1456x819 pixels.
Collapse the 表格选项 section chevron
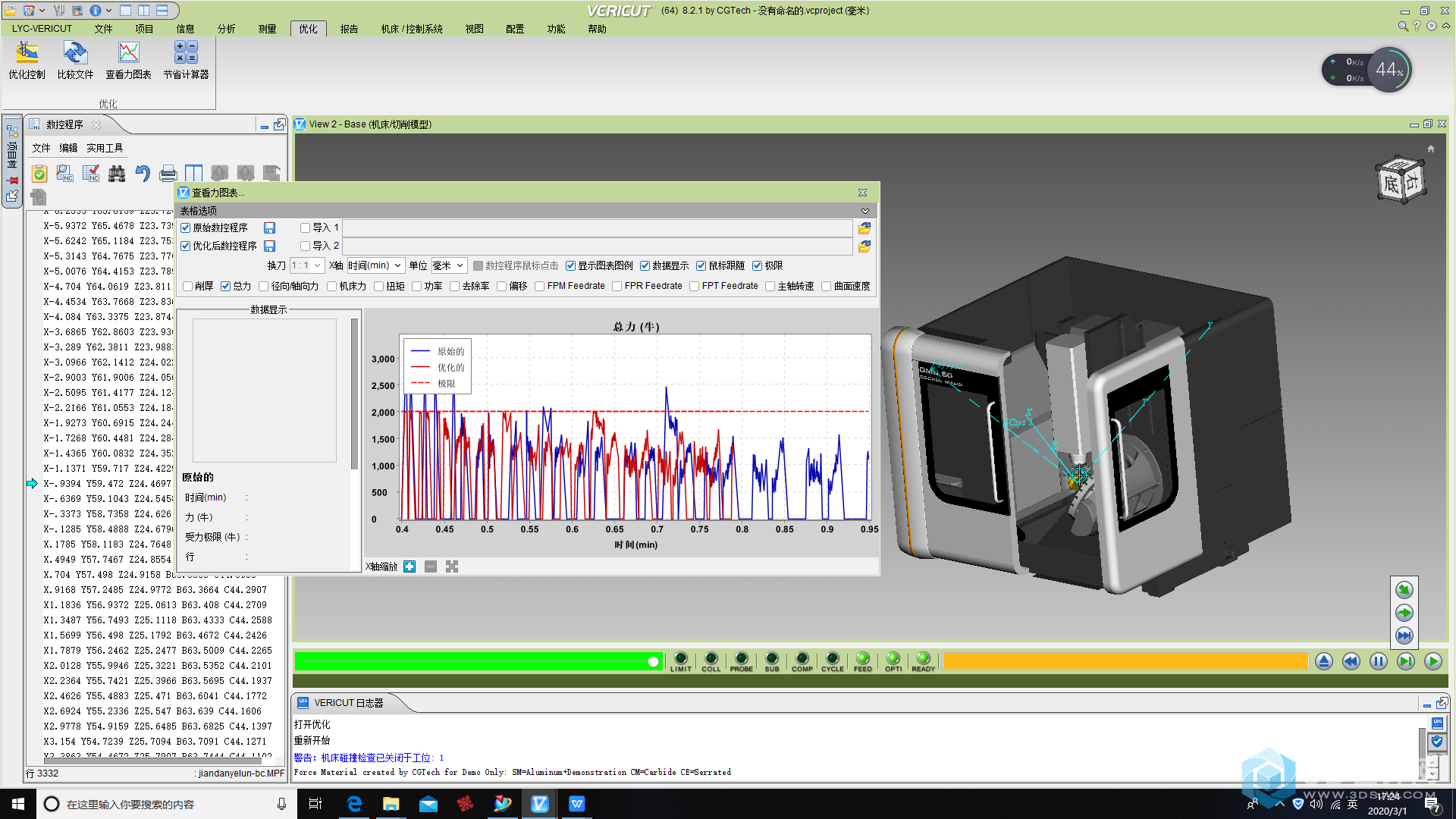[x=864, y=211]
